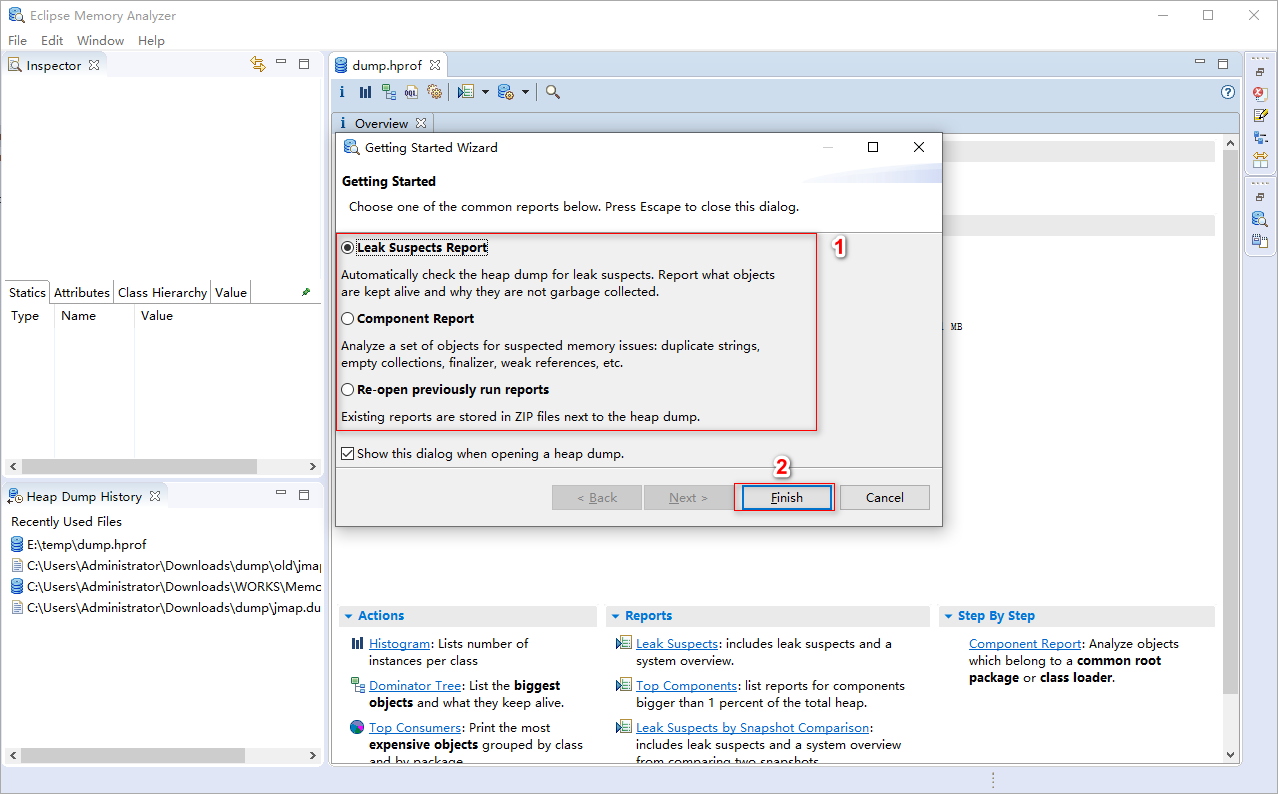
Task: Click Finish in the Getting Started Wizard
Action: tap(786, 497)
